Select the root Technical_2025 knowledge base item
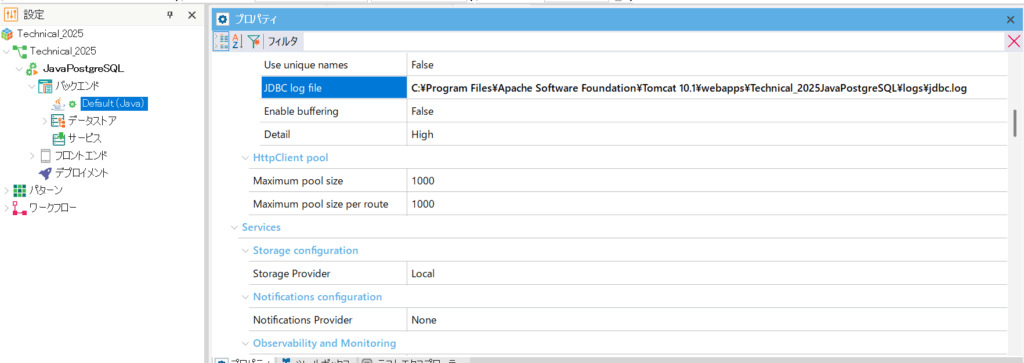Screen dimensions: 1024x363 tap(50, 33)
